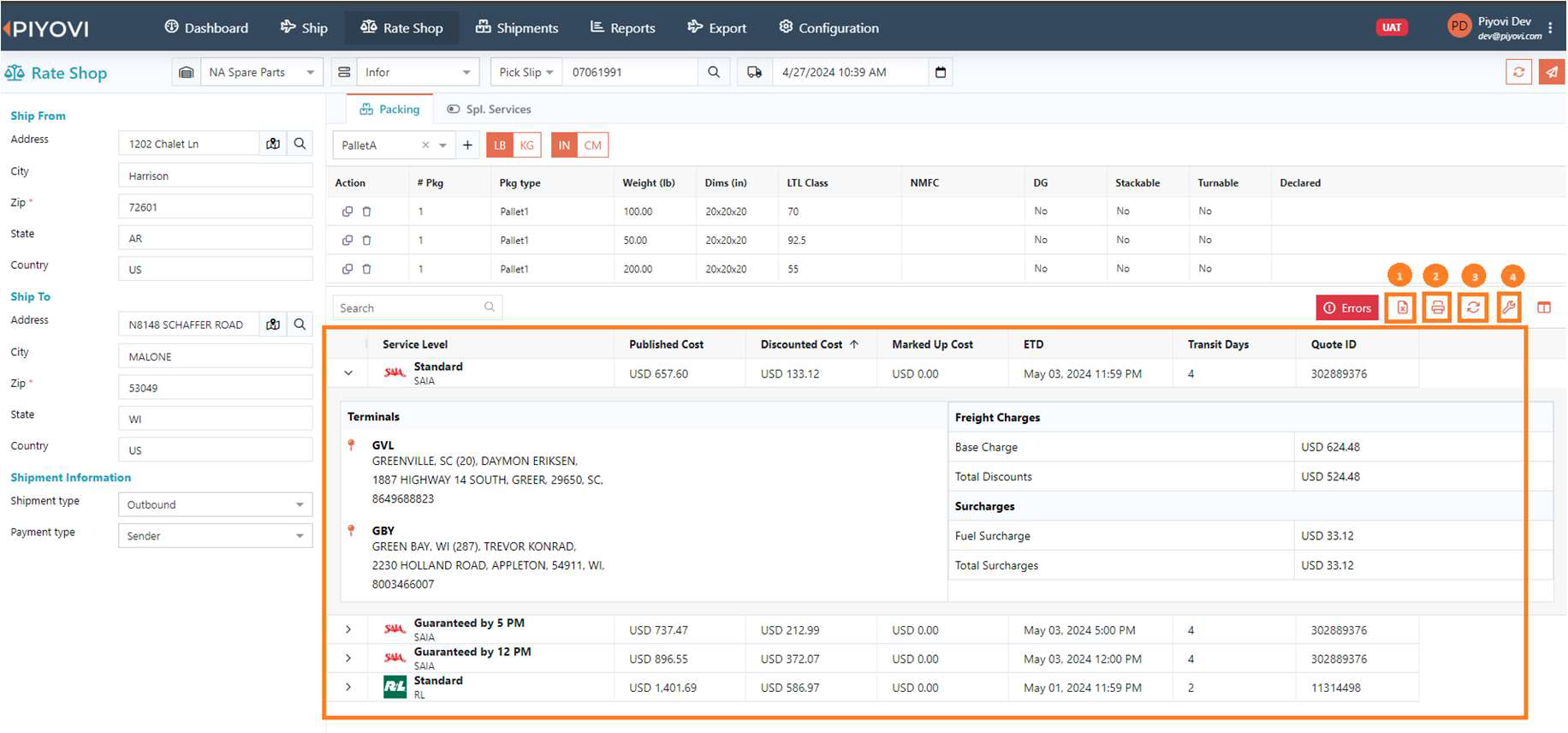
Task: Copy the 100.00 lb pallet row
Action: (347, 212)
